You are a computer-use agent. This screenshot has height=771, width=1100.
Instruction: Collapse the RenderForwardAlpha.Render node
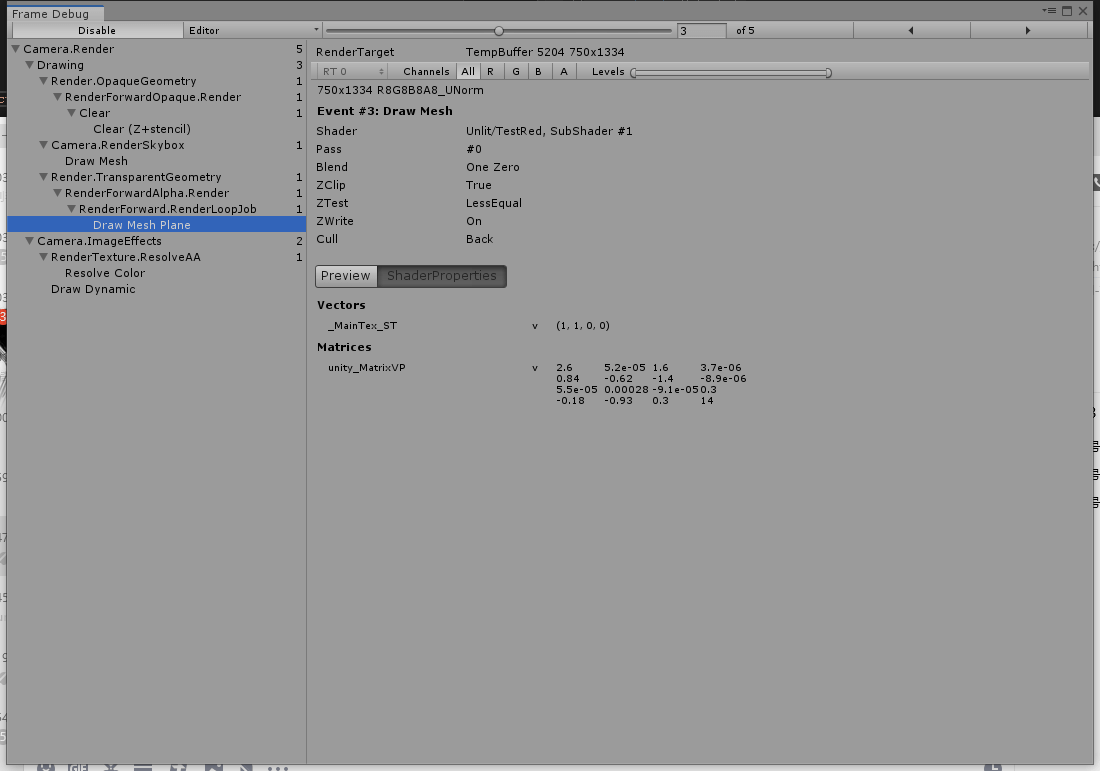point(58,193)
